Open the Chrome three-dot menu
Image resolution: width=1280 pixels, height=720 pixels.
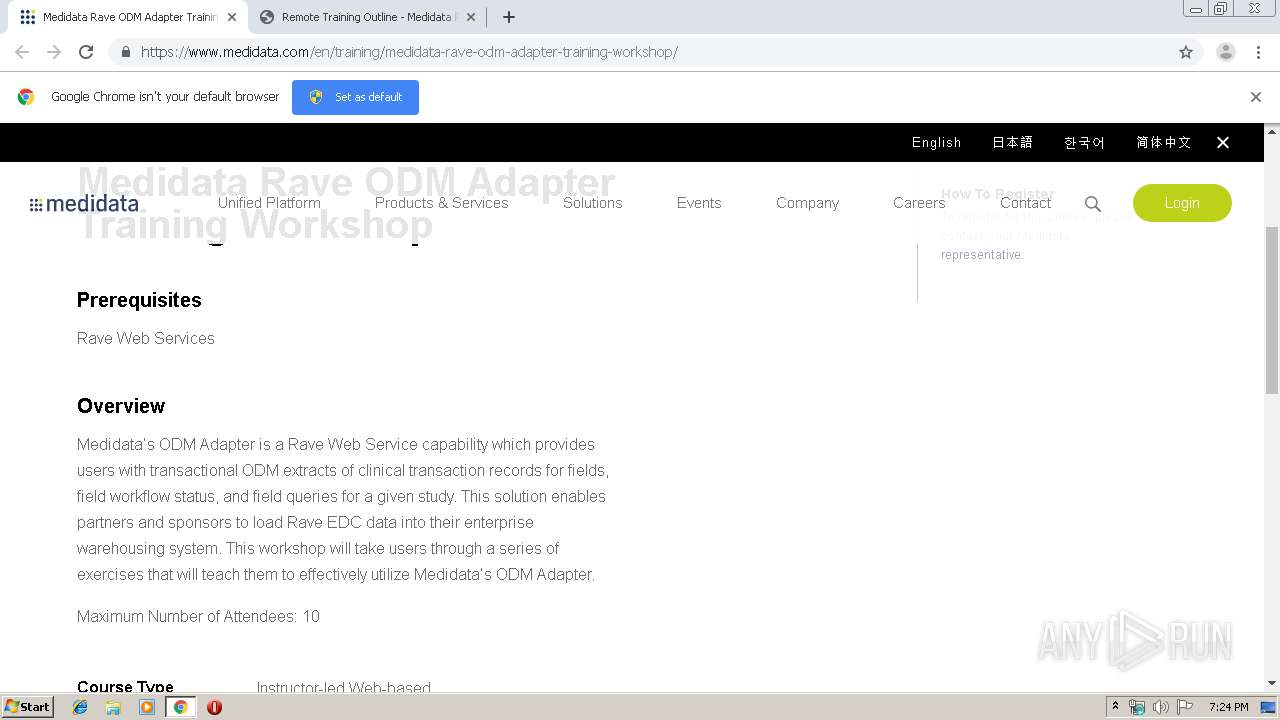[x=1258, y=52]
